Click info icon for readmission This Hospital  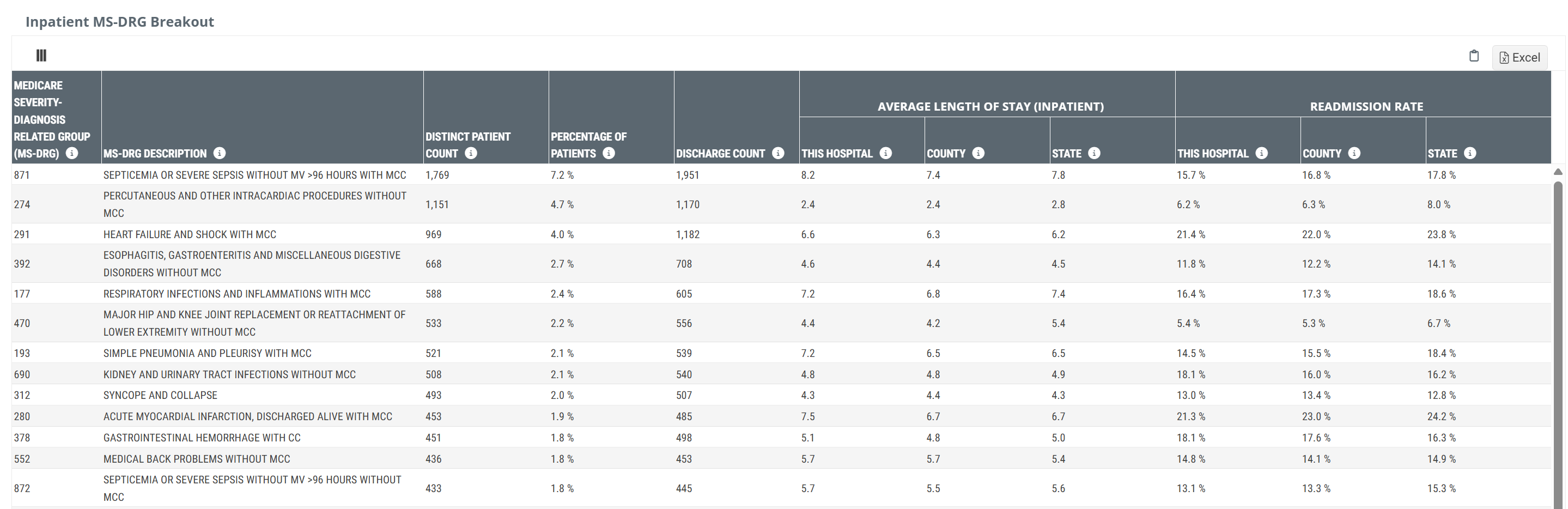click(x=1262, y=154)
